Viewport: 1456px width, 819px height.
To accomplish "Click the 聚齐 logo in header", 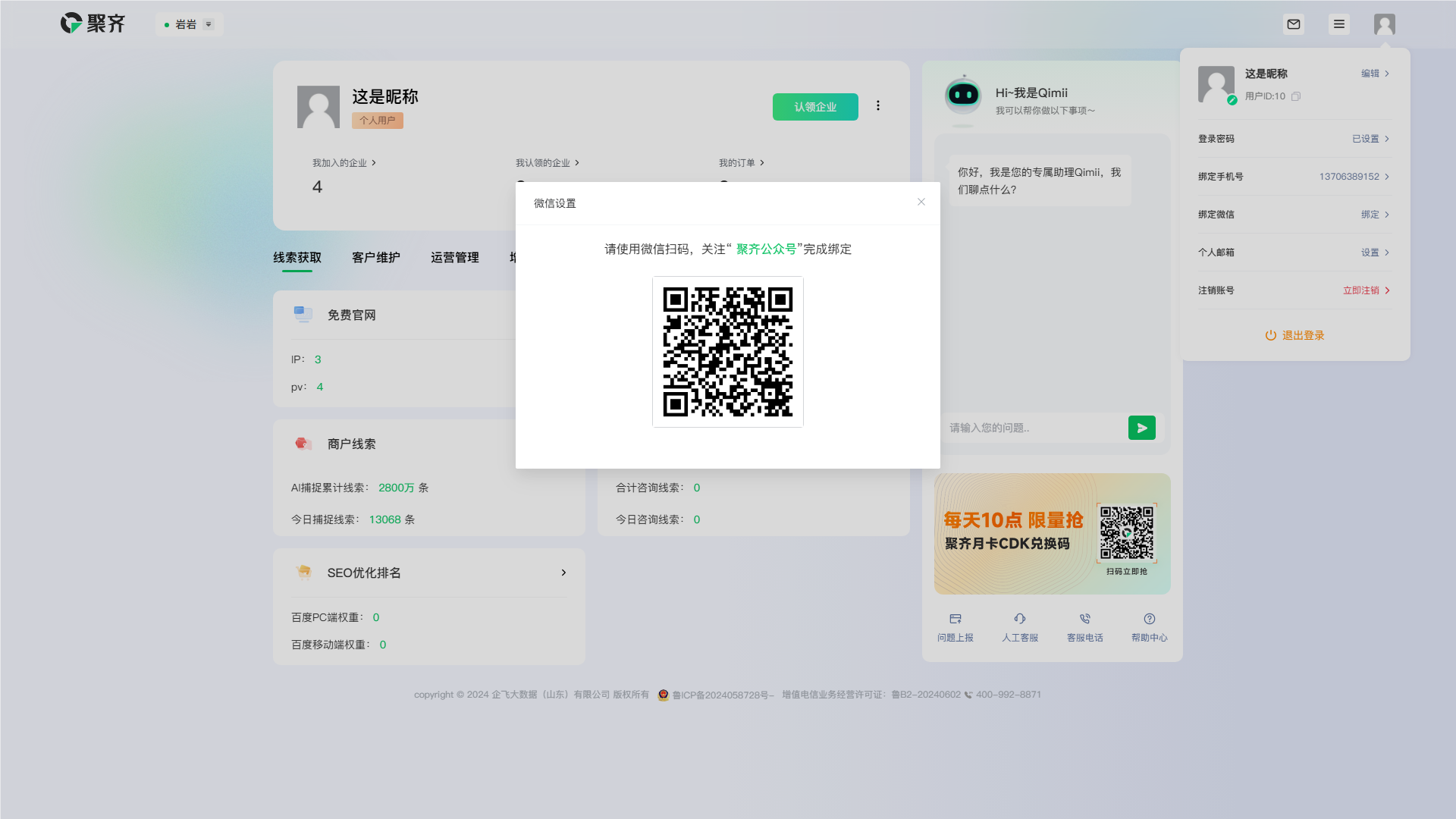I will [x=93, y=24].
